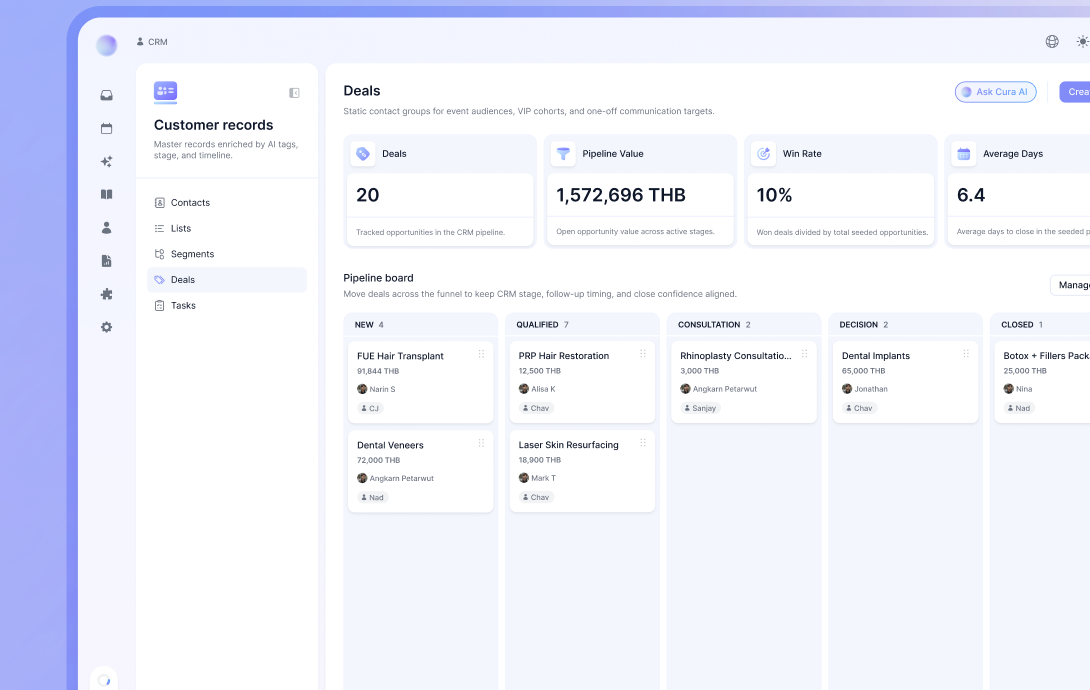The image size is (1090, 690).
Task: Open the puzzle piece integrations icon
Action: pos(106,294)
